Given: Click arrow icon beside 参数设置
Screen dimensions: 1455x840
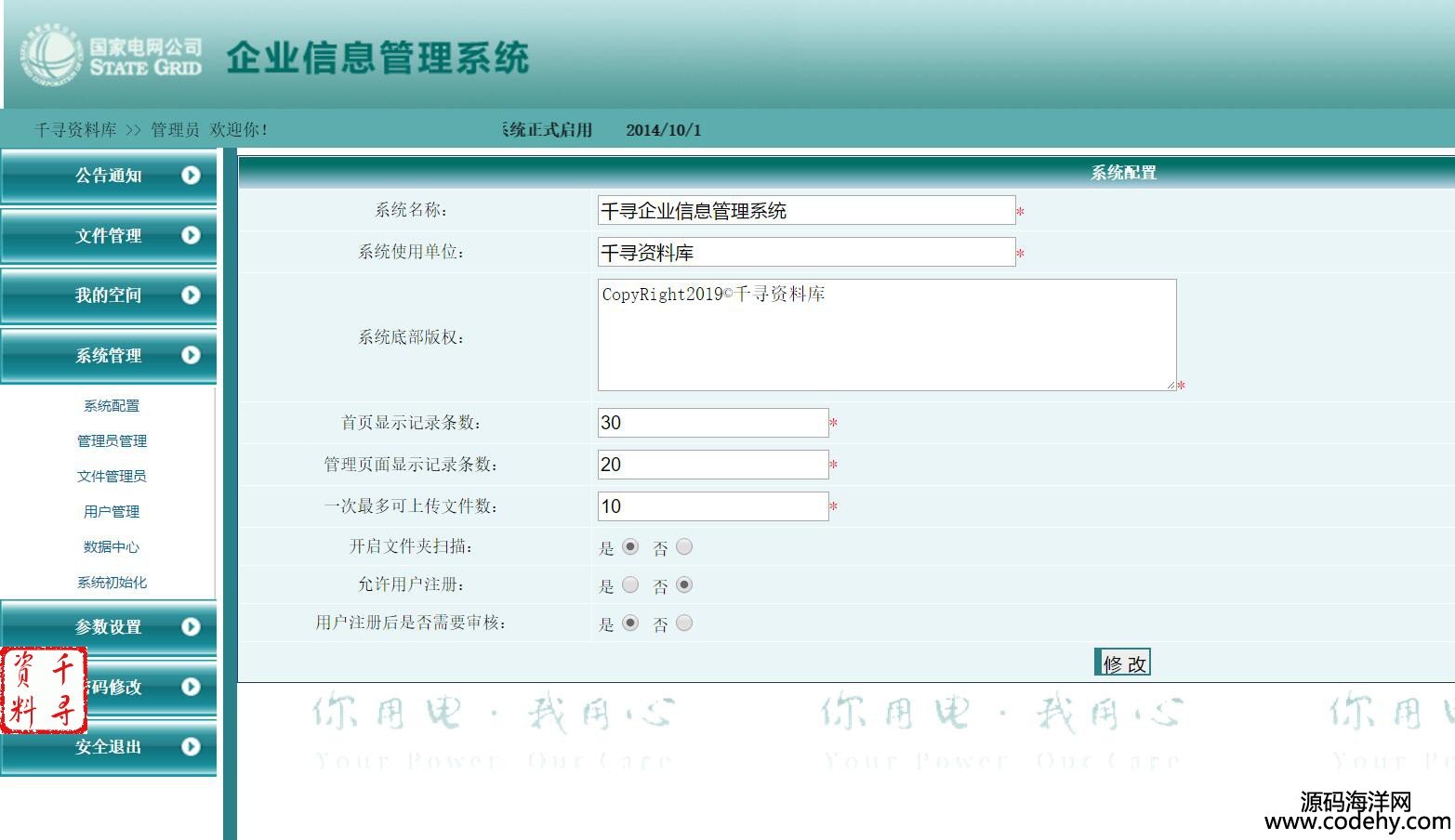Looking at the screenshot, I should [191, 626].
